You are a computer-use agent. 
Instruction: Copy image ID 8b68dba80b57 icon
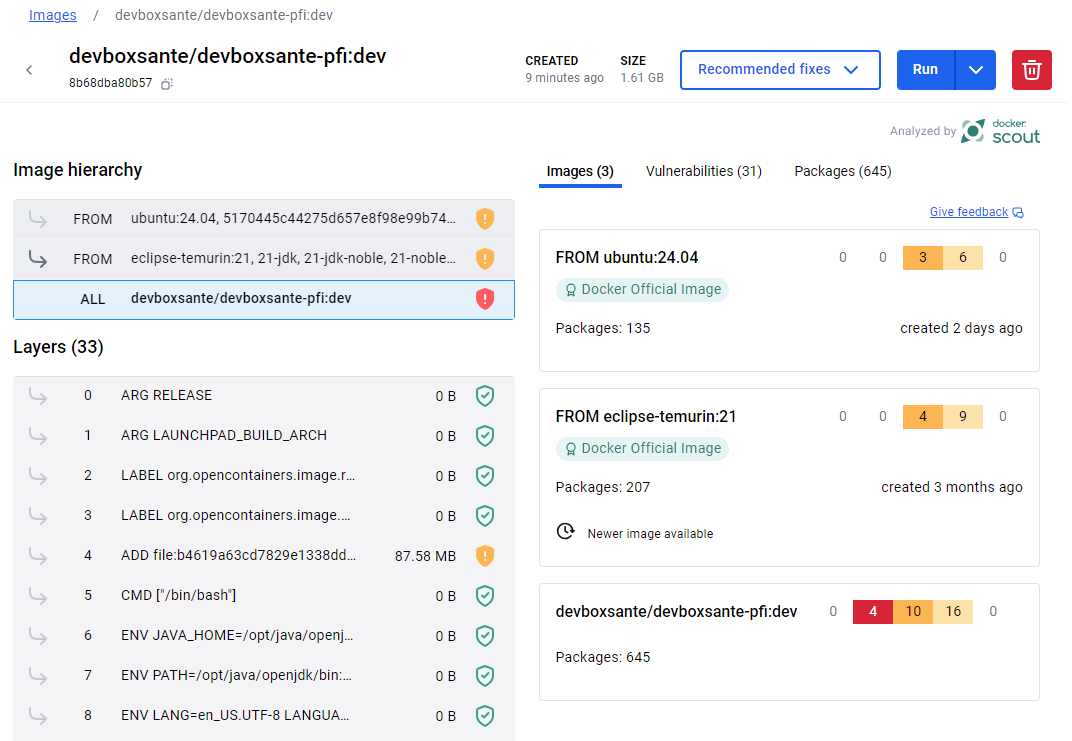coord(167,83)
